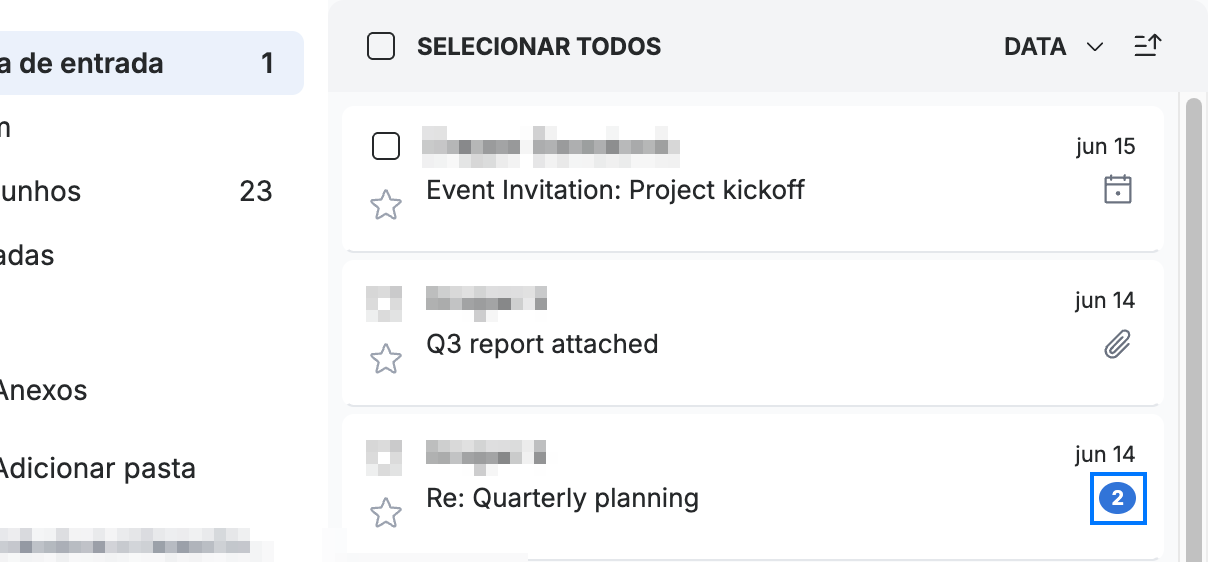The image size is (1208, 562).
Task: Star the Q3 report attached email
Action: (x=386, y=358)
